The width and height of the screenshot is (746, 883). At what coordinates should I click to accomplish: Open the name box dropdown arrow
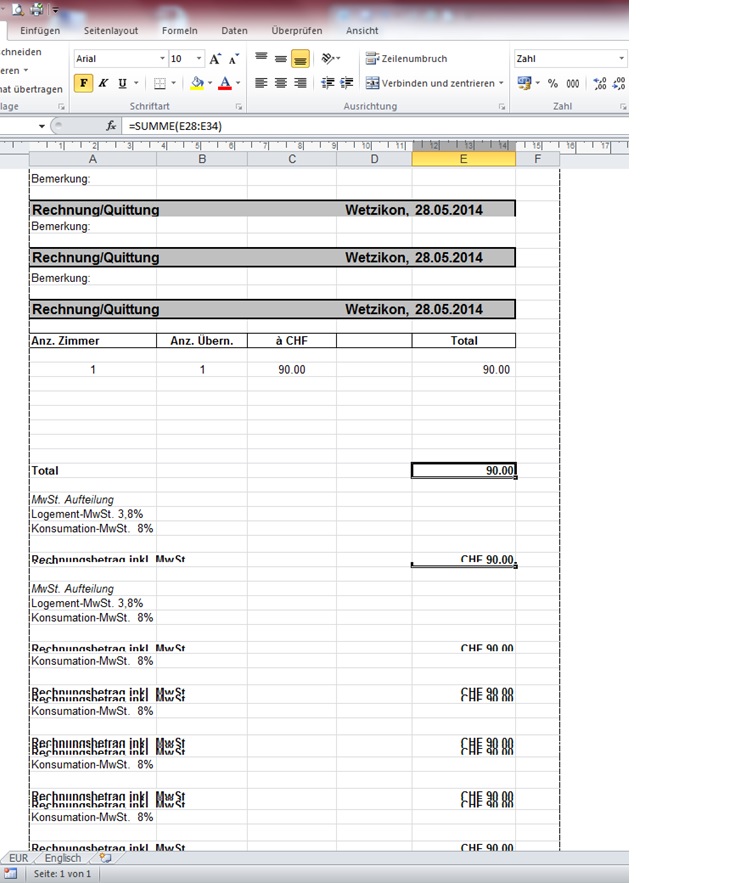point(42,126)
